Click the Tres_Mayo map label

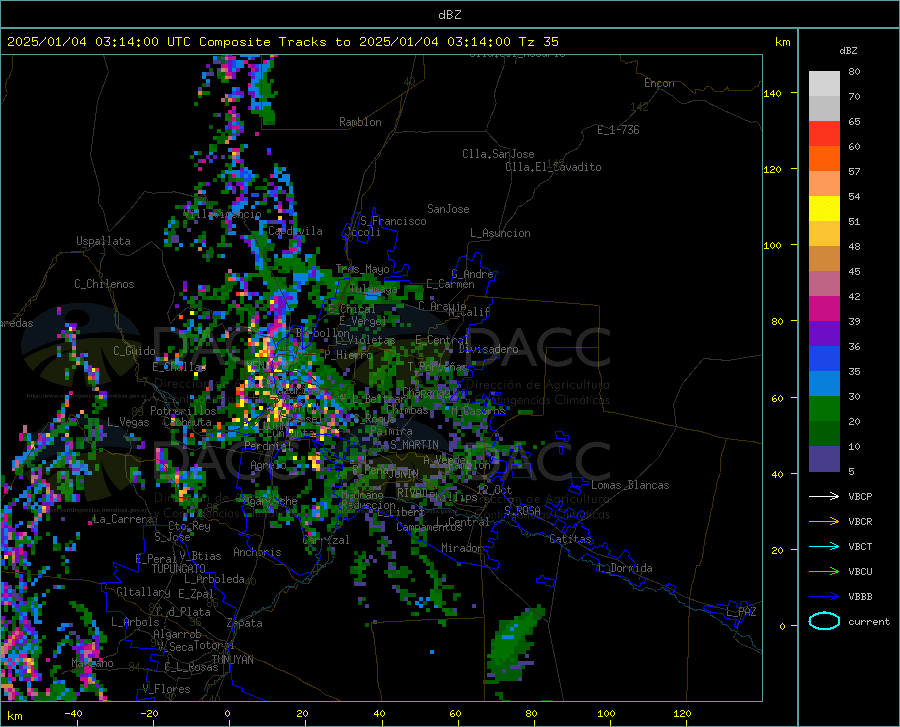point(362,269)
